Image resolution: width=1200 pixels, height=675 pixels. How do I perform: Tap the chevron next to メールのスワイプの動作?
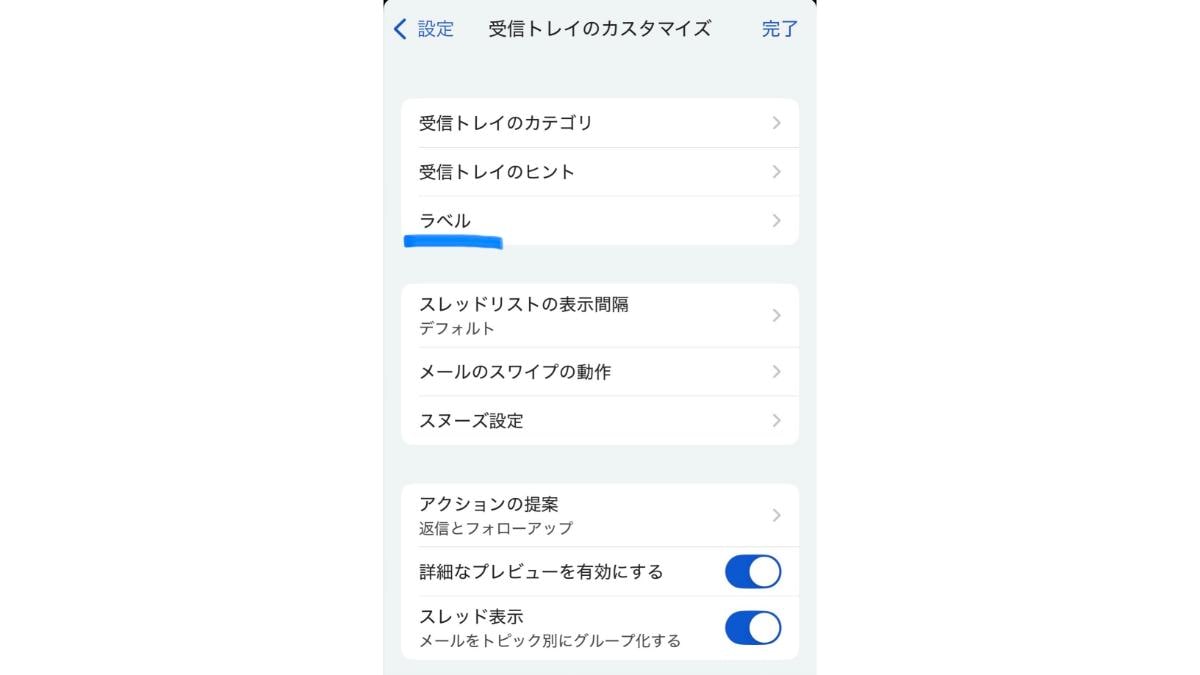click(777, 371)
